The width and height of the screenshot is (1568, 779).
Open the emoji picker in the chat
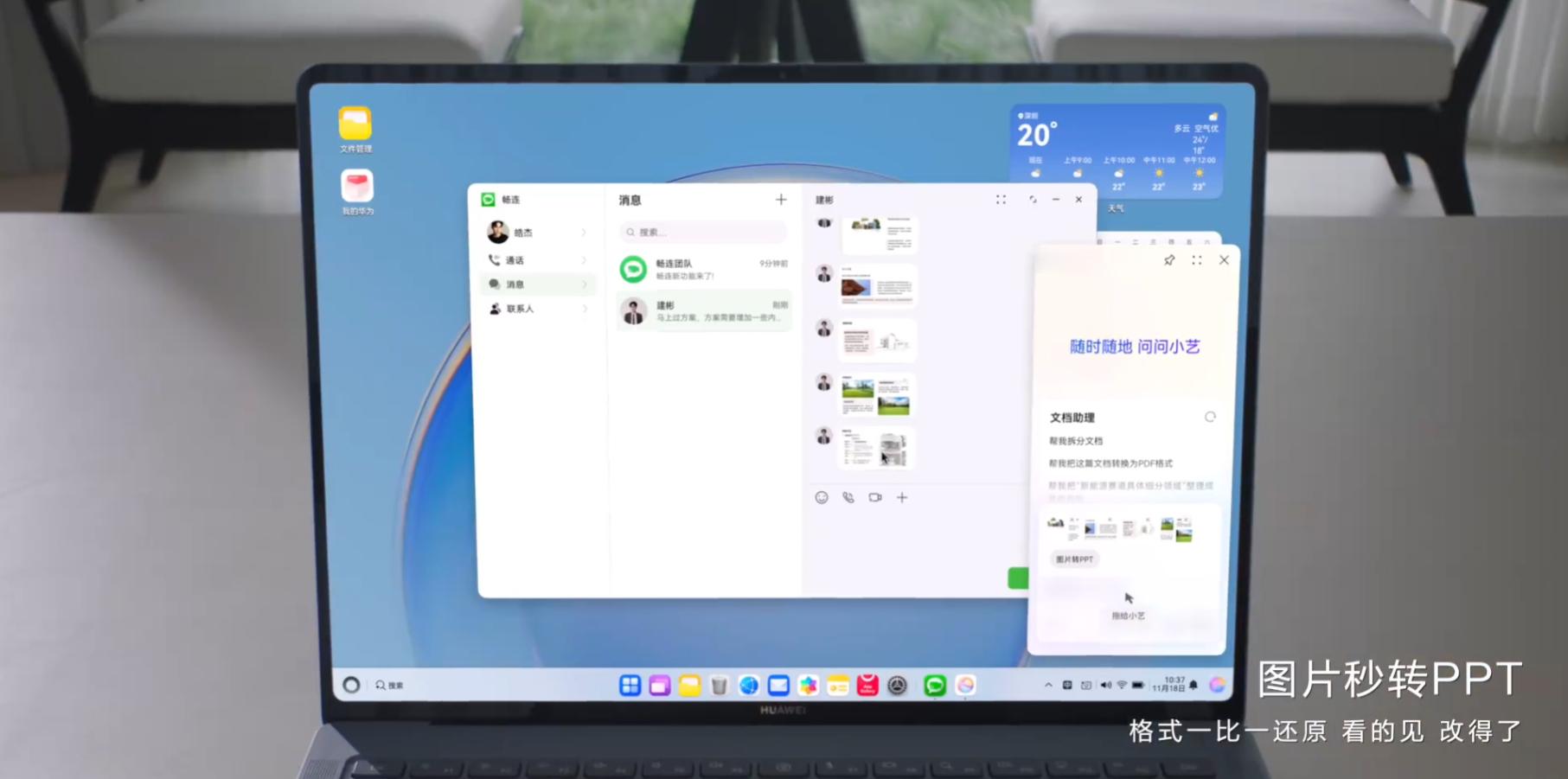point(822,497)
